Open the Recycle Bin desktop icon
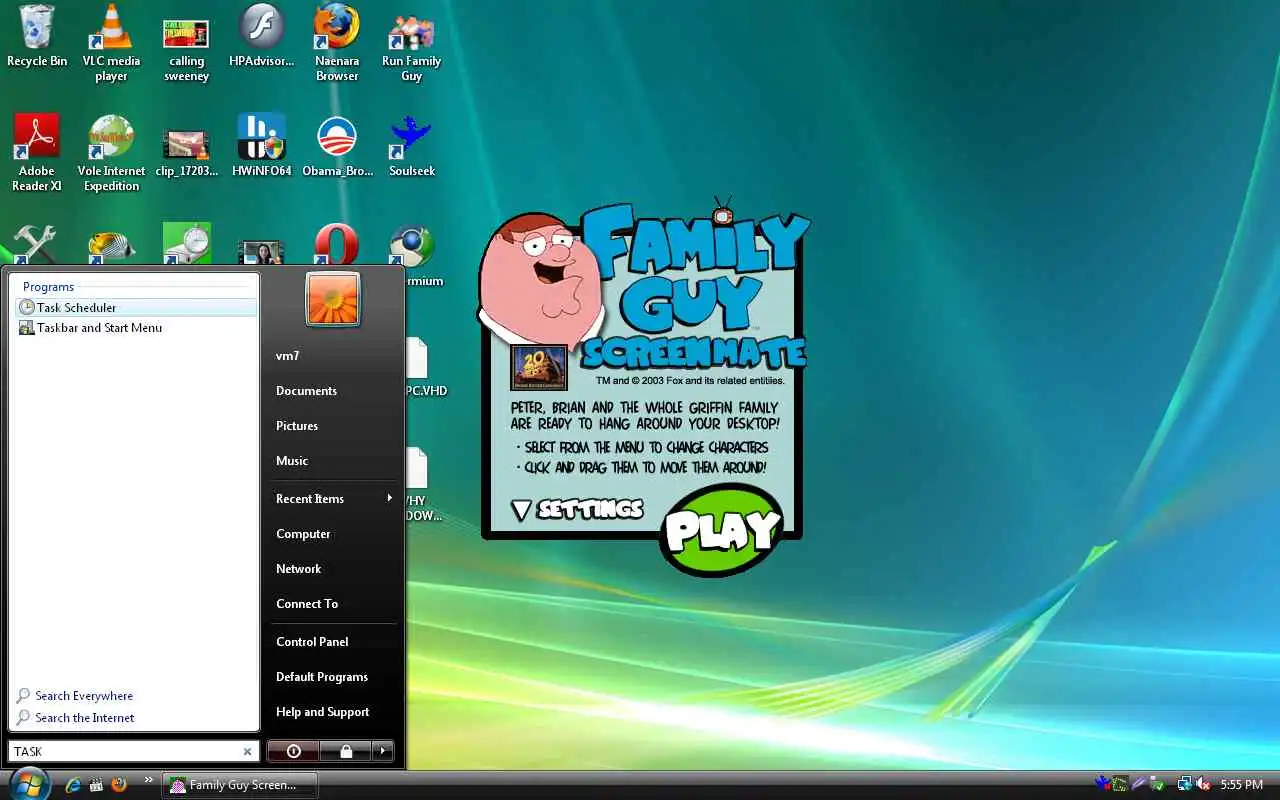 click(x=37, y=37)
